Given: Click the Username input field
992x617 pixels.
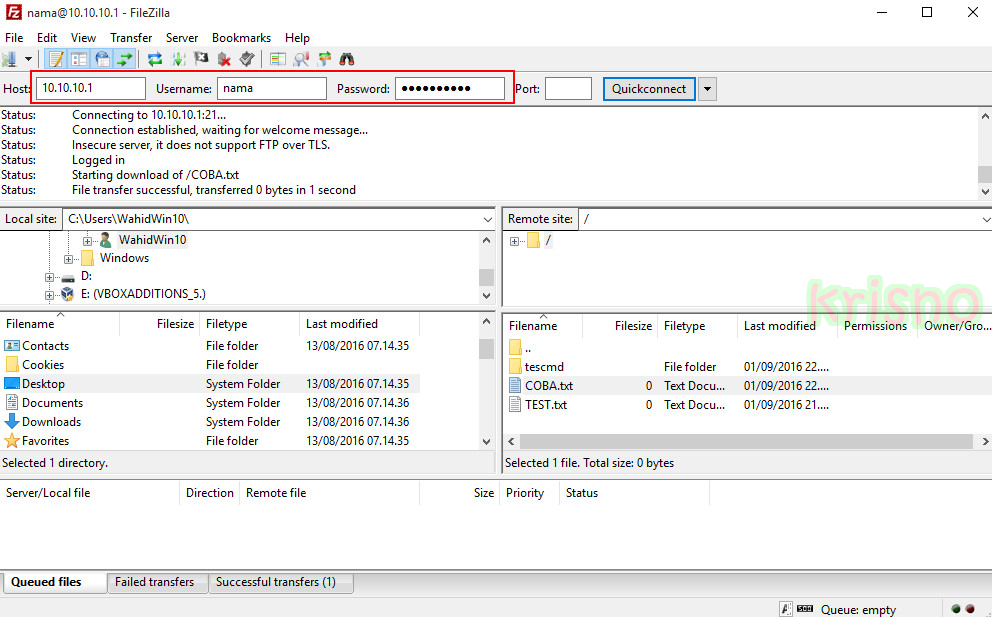Looking at the screenshot, I should [272, 89].
